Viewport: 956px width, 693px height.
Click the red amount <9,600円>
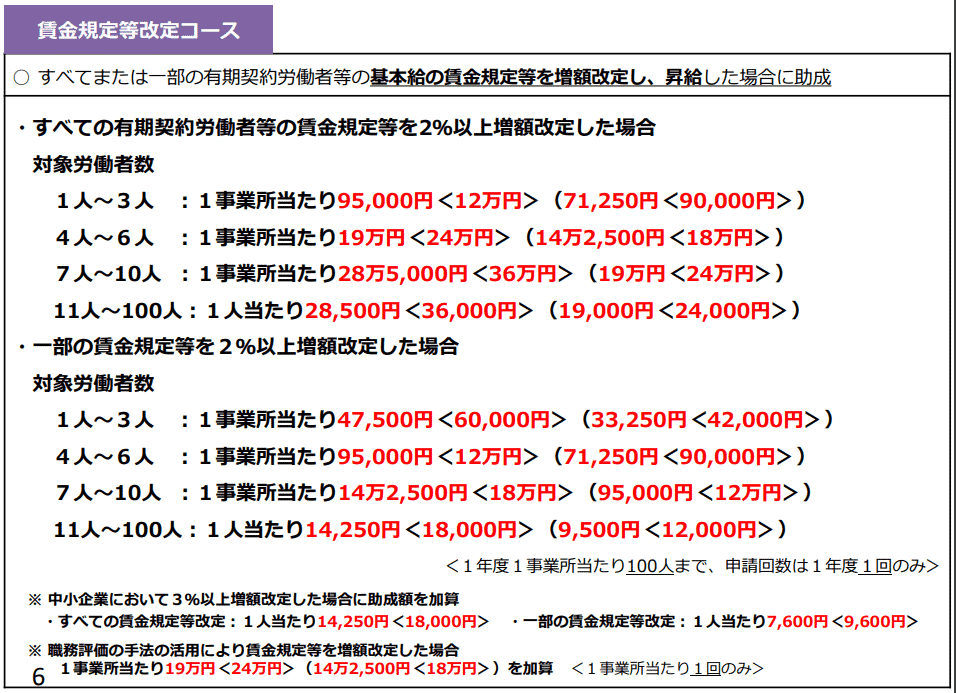tap(874, 622)
